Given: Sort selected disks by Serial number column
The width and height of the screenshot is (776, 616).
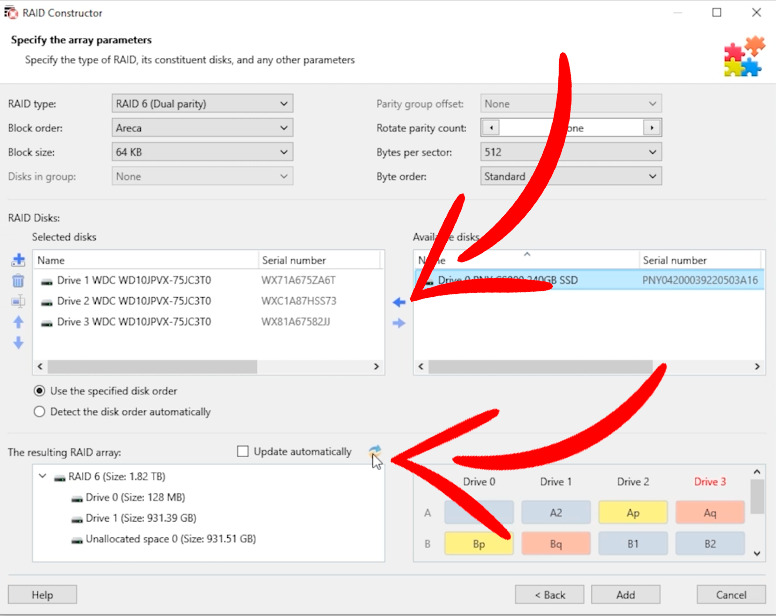Looking at the screenshot, I should point(319,260).
